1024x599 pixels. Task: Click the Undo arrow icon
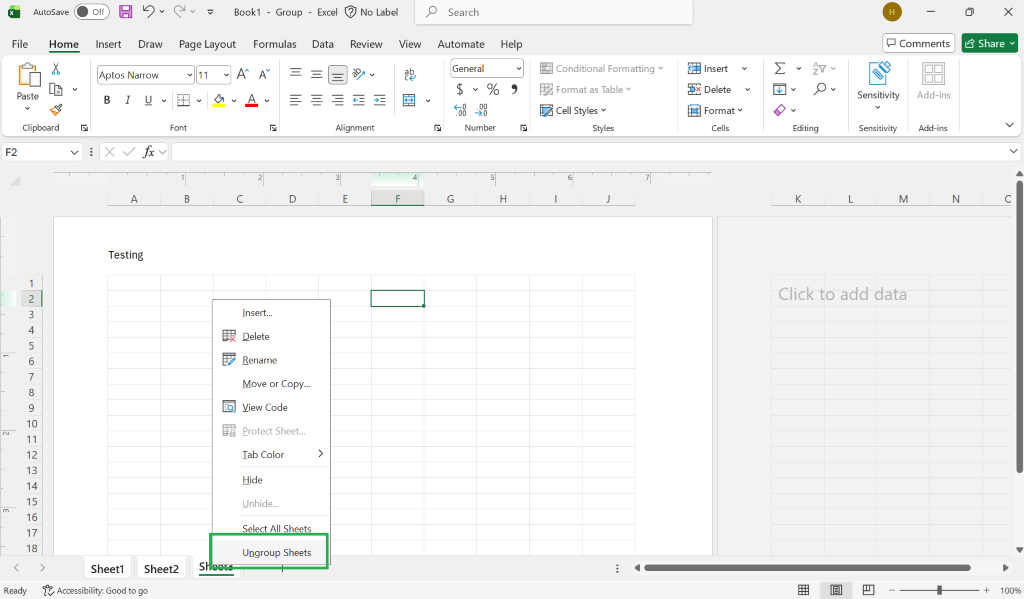coord(148,12)
